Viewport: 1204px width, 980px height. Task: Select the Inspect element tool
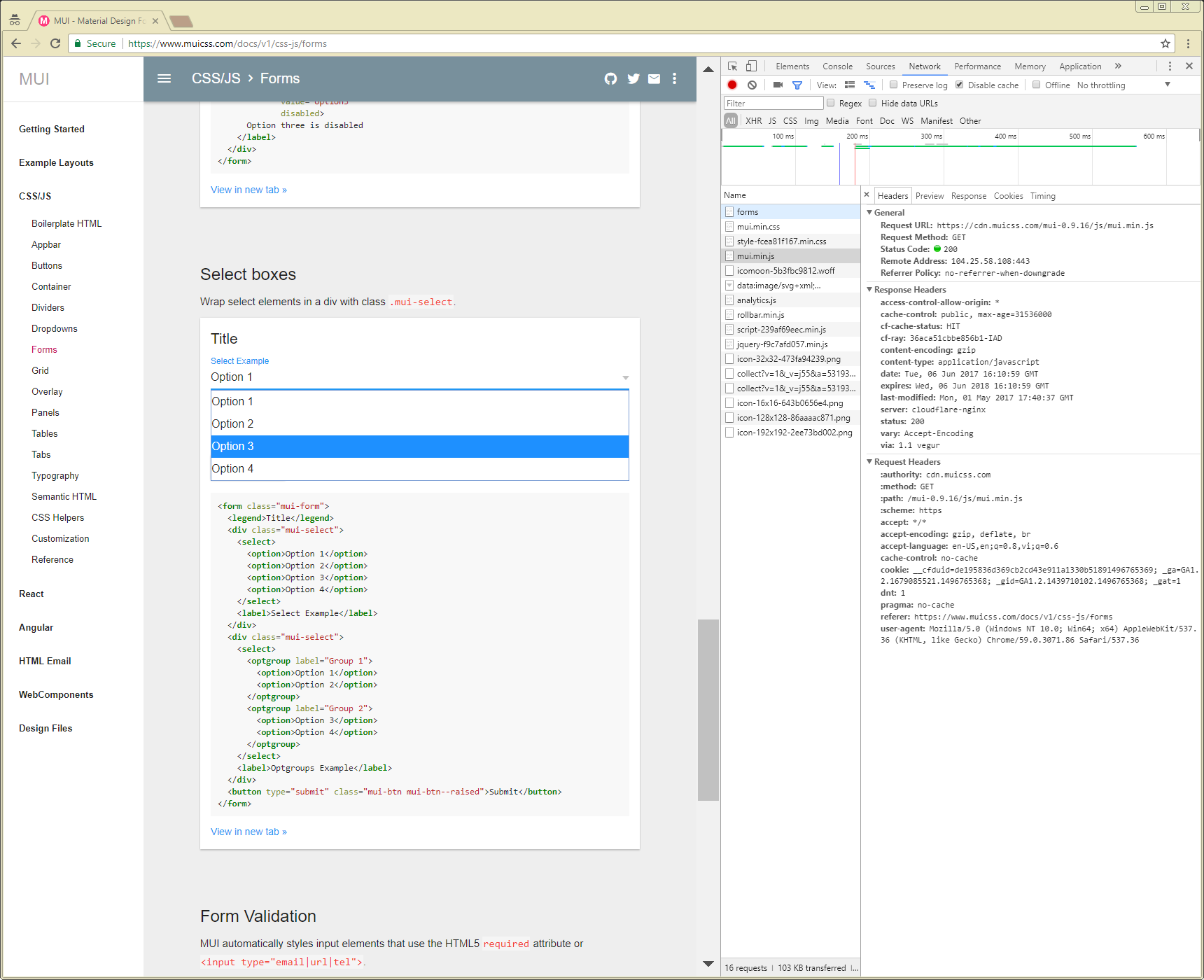tap(732, 66)
